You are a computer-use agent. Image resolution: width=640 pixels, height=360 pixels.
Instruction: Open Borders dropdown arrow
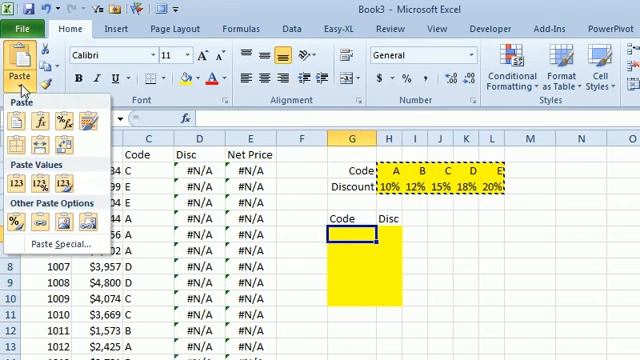click(x=164, y=78)
